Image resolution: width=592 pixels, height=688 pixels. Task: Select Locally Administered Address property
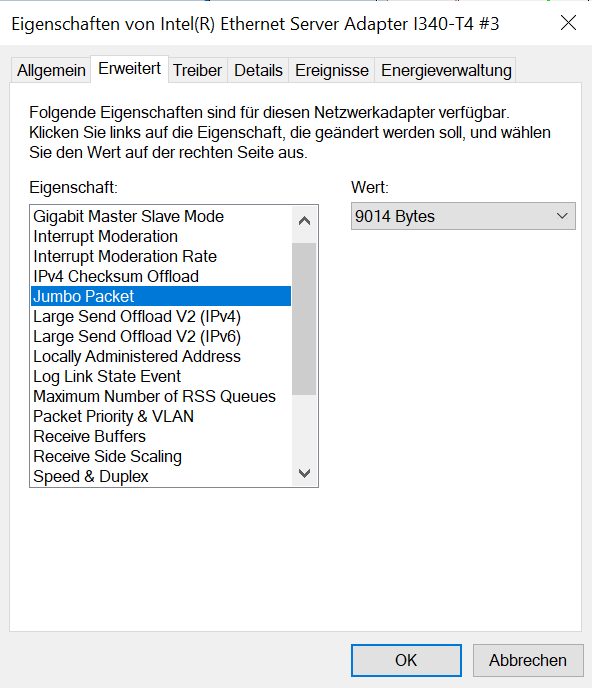tap(161, 356)
